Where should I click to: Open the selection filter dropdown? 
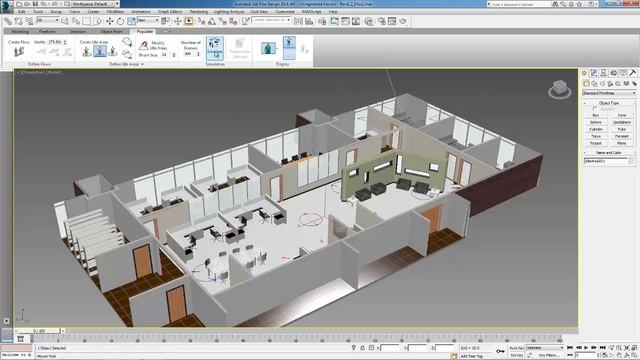point(48,20)
